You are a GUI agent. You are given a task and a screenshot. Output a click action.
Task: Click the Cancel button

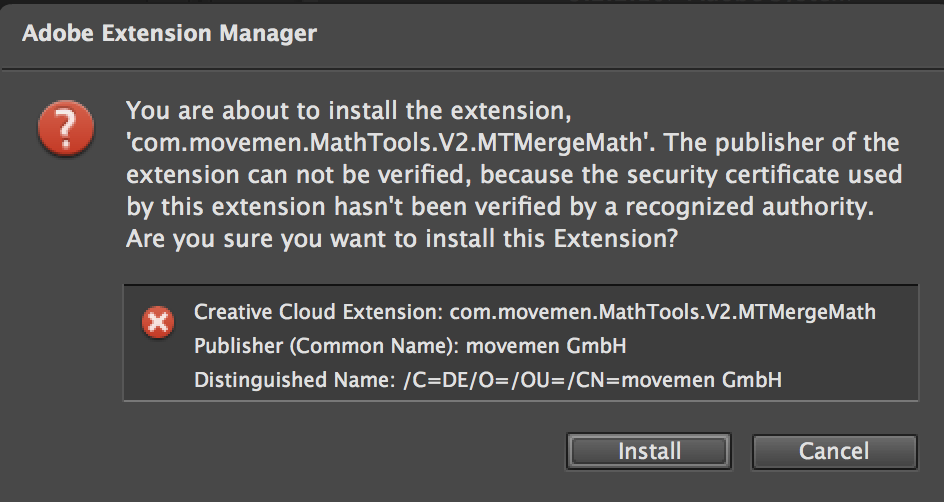tap(834, 451)
